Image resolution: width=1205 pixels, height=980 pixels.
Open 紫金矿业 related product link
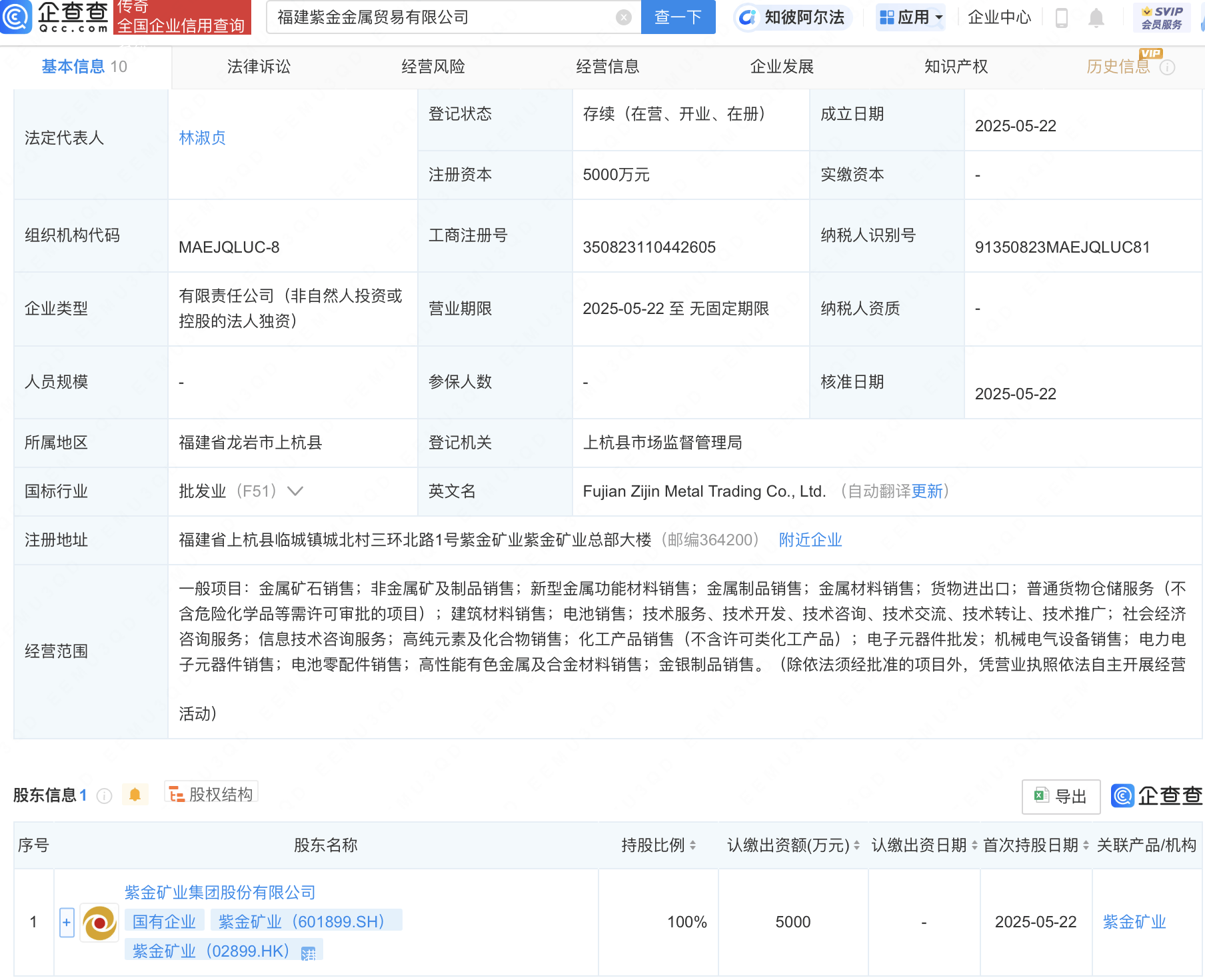pyautogui.click(x=1134, y=922)
